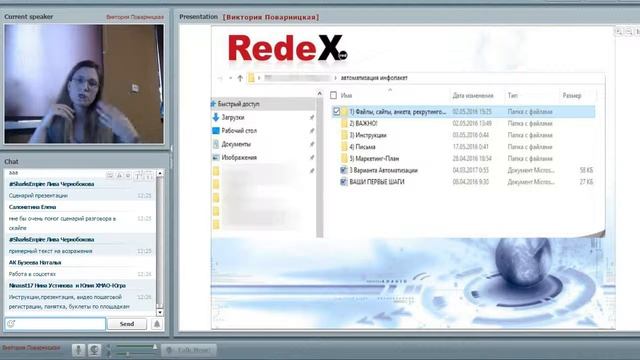
Task: Sort by the Тип column header
Action: tap(513, 96)
